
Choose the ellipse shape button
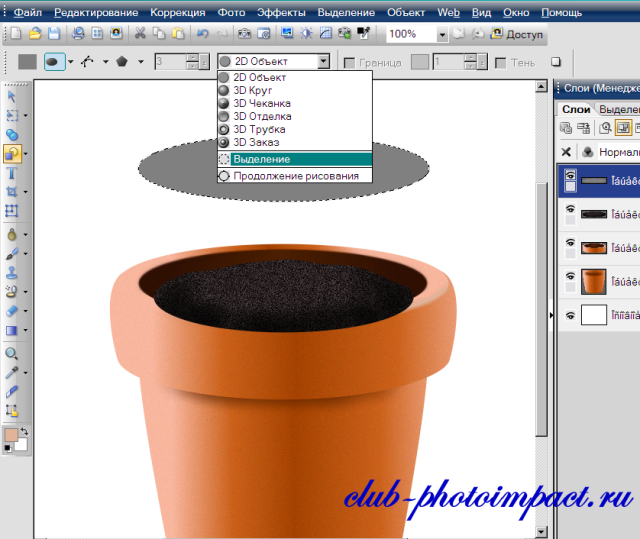point(54,62)
